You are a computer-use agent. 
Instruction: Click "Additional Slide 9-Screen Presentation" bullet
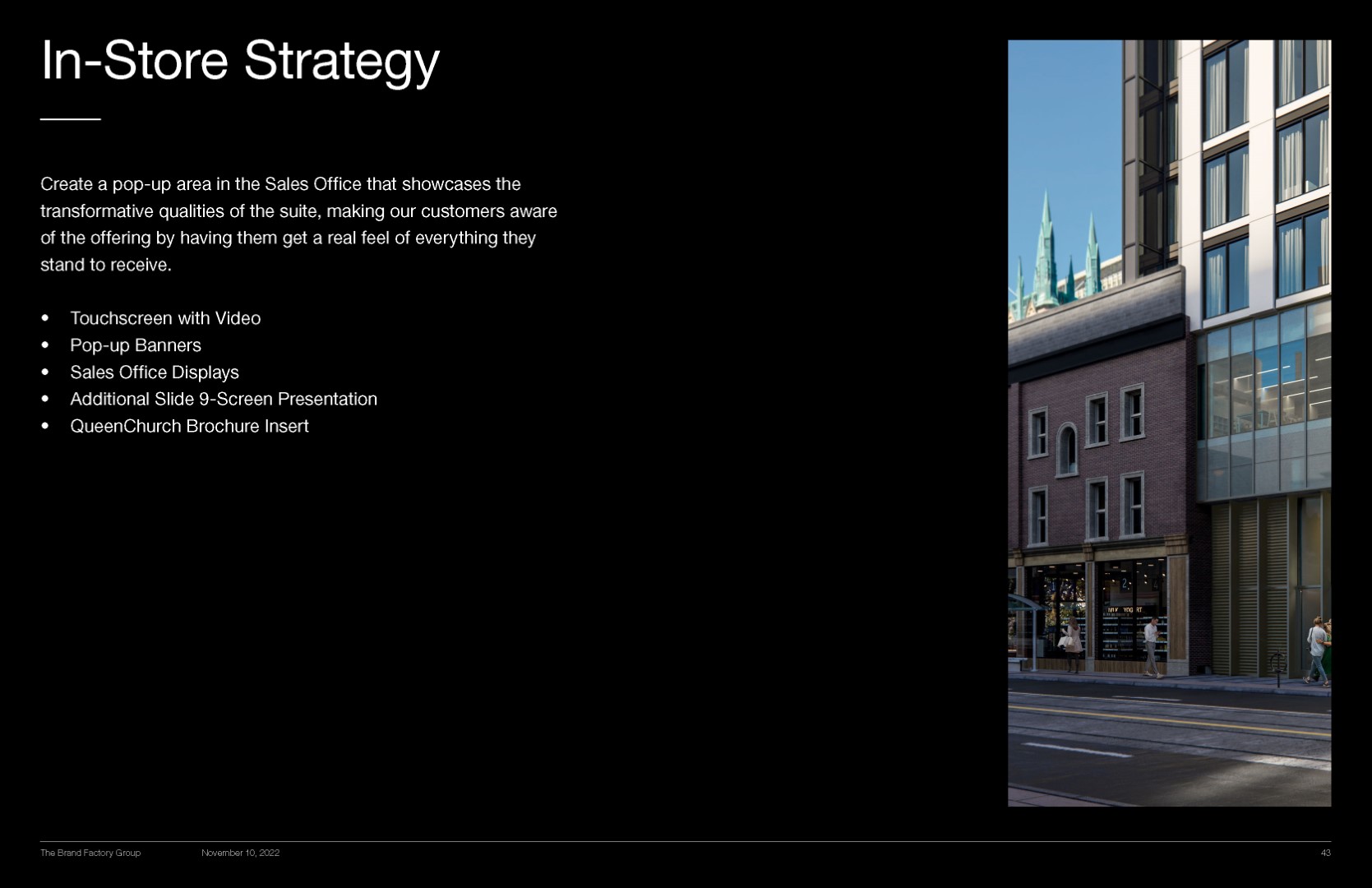224,400
